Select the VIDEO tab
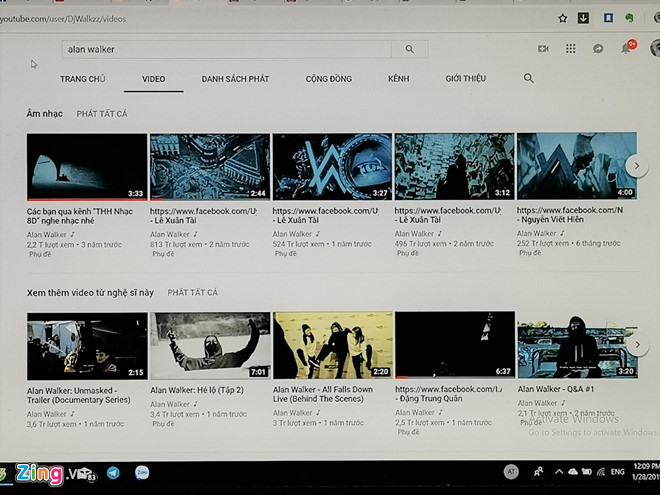This screenshot has width=660, height=495. tap(153, 79)
